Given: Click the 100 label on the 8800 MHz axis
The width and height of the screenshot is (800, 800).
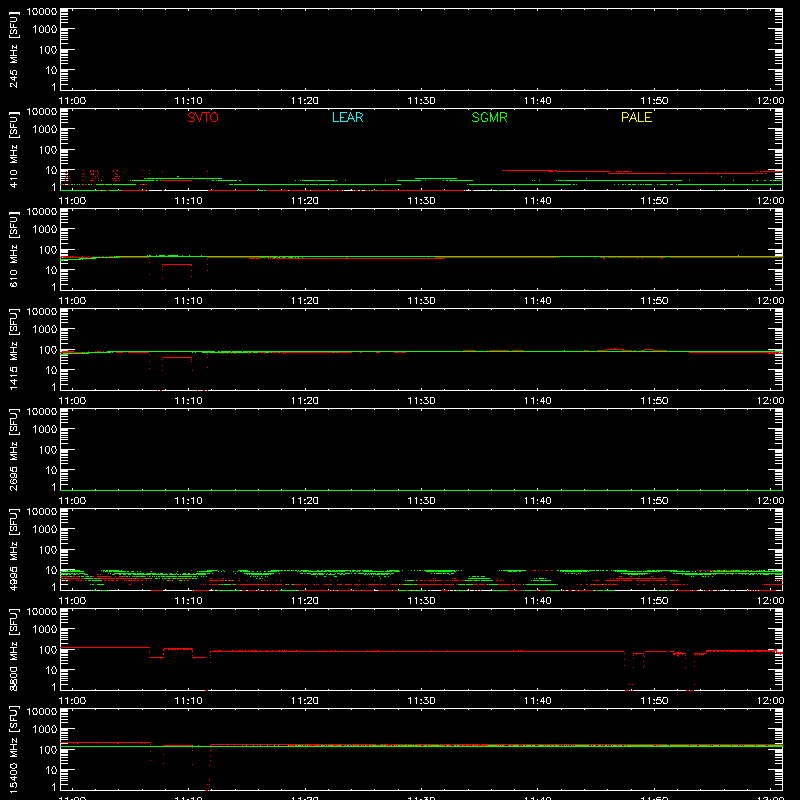Looking at the screenshot, I should [x=48, y=650].
